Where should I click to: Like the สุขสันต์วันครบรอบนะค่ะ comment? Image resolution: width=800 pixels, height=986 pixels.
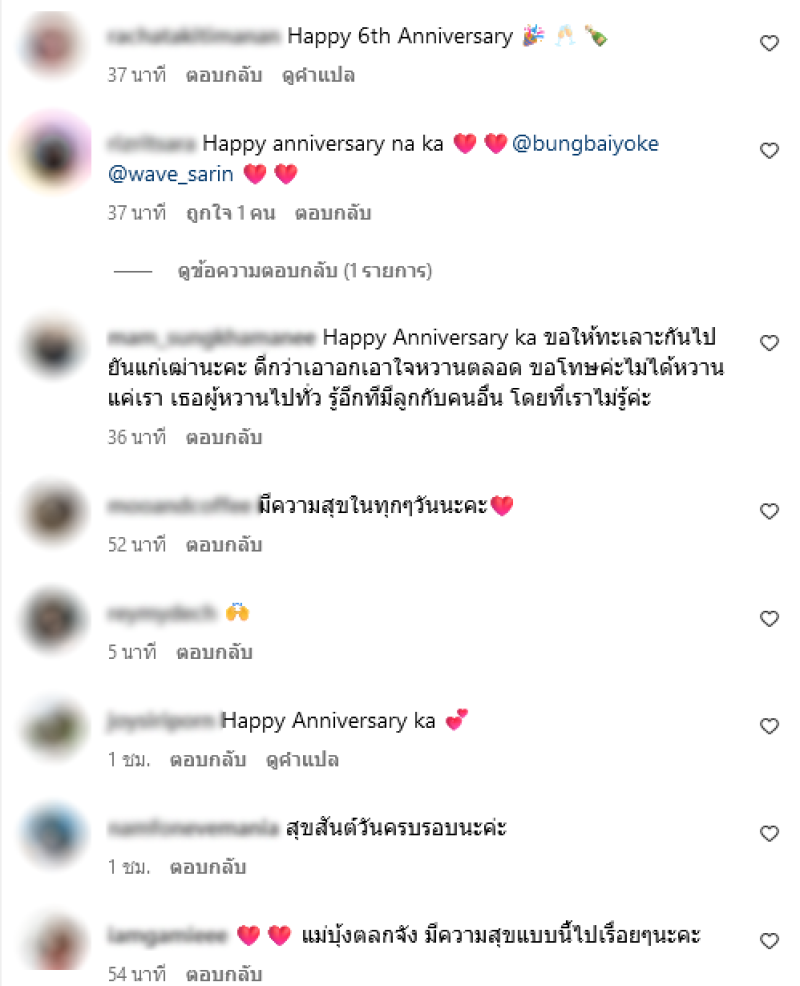(769, 834)
